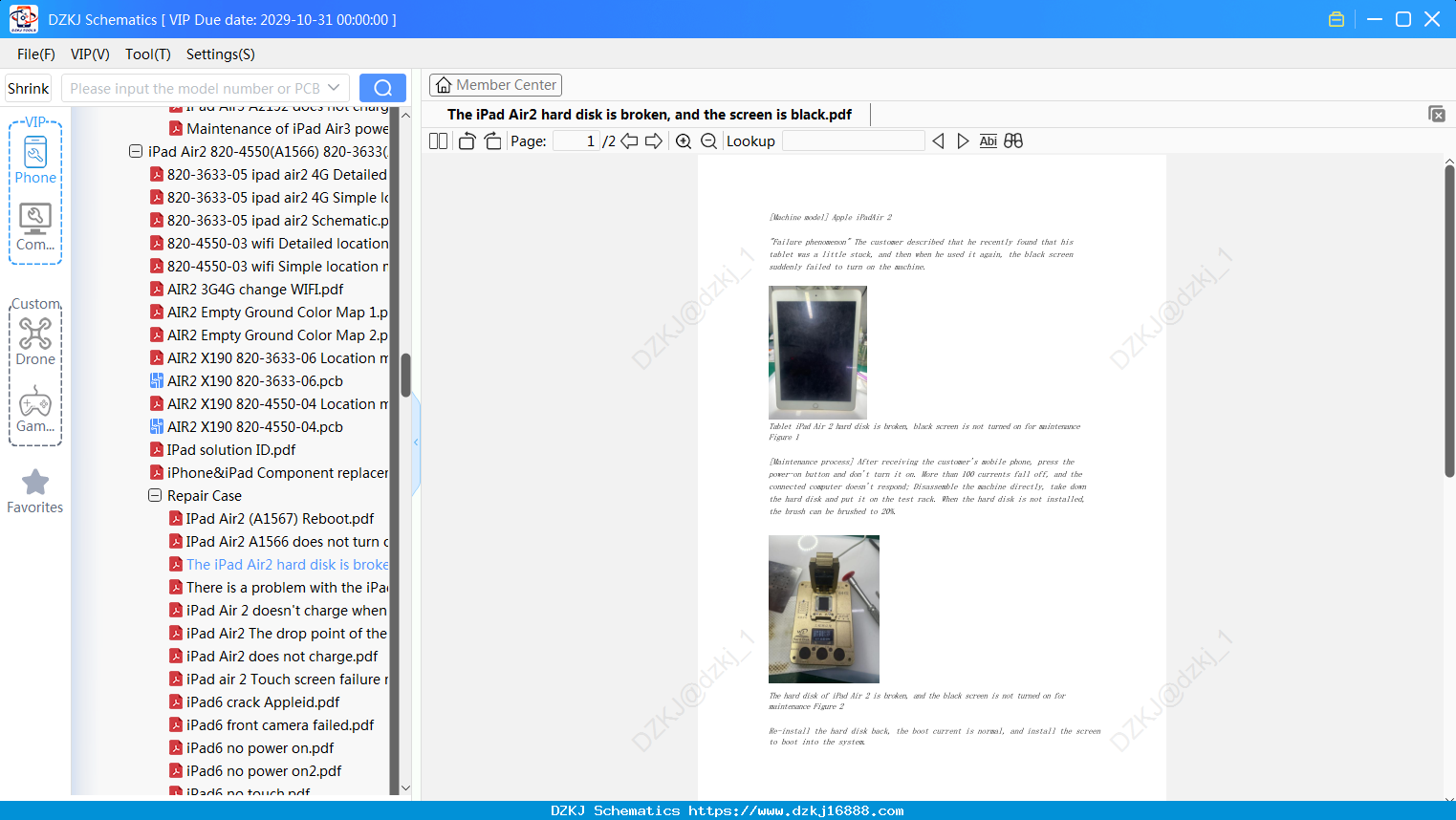
Task: Select The iPad Air2 hard disk is broken file
Action: tap(278, 565)
